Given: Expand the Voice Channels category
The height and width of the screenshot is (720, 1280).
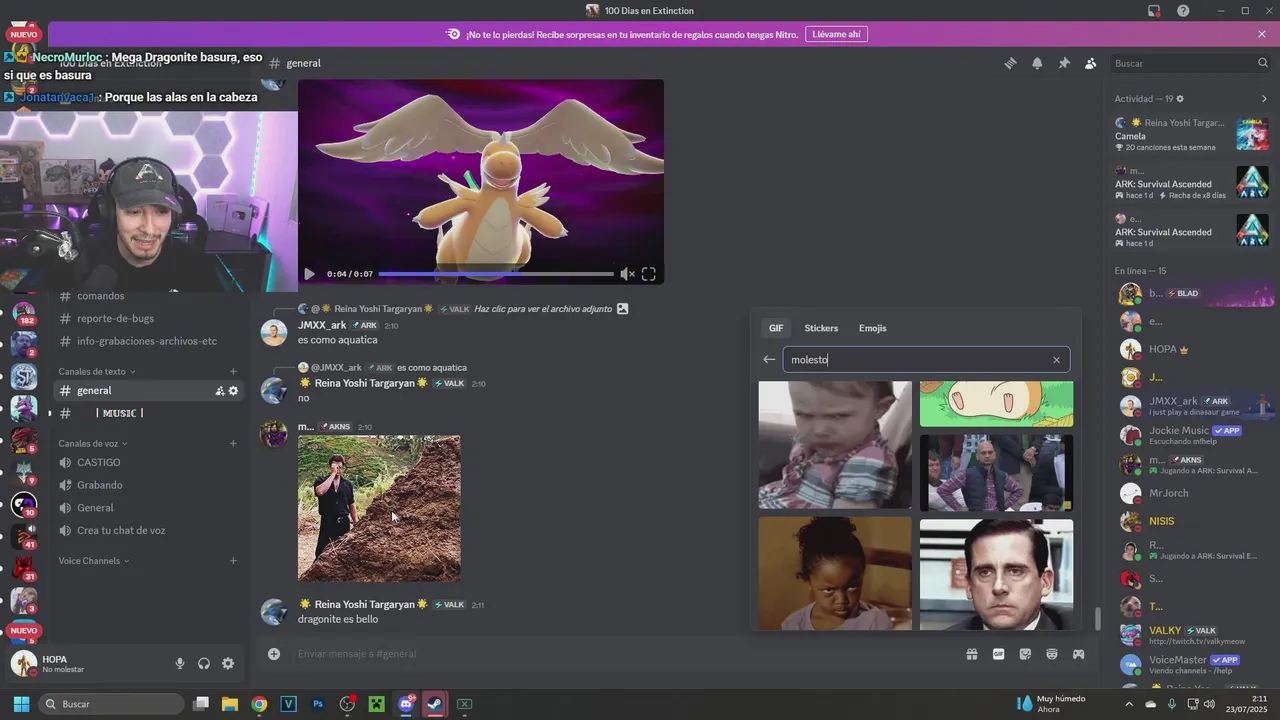Looking at the screenshot, I should 94,561.
